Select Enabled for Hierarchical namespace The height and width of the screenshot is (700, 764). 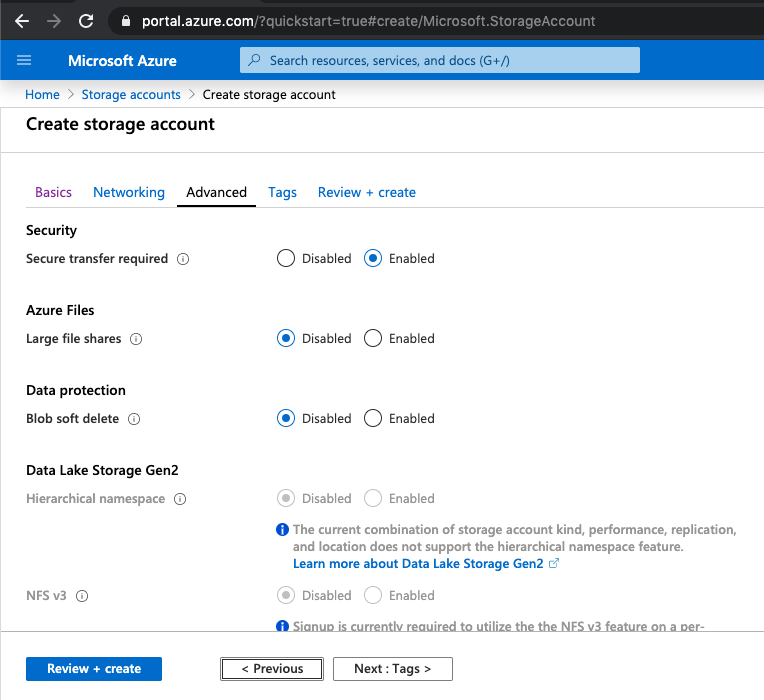[x=373, y=498]
